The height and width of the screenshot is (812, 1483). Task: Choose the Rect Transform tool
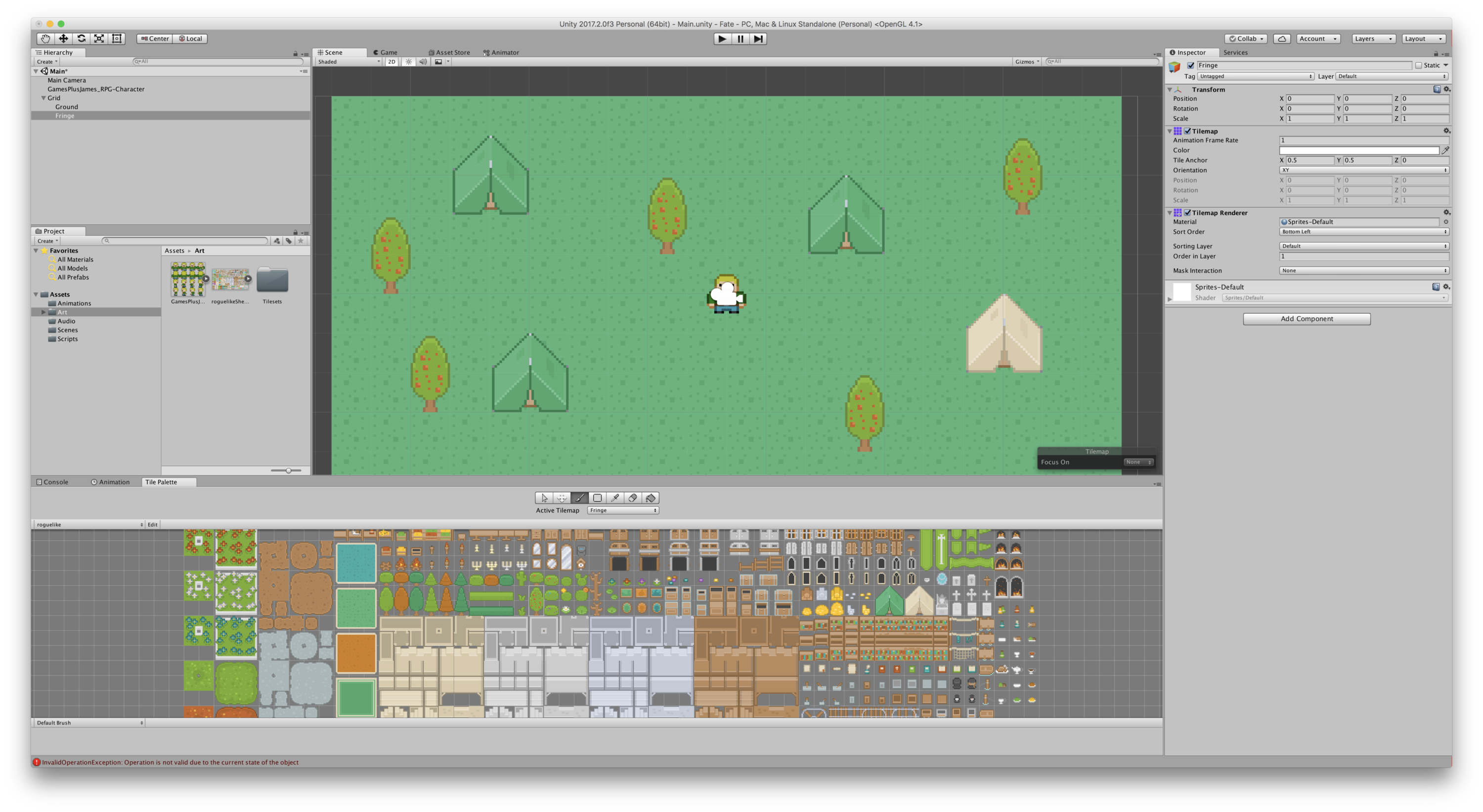[116, 39]
